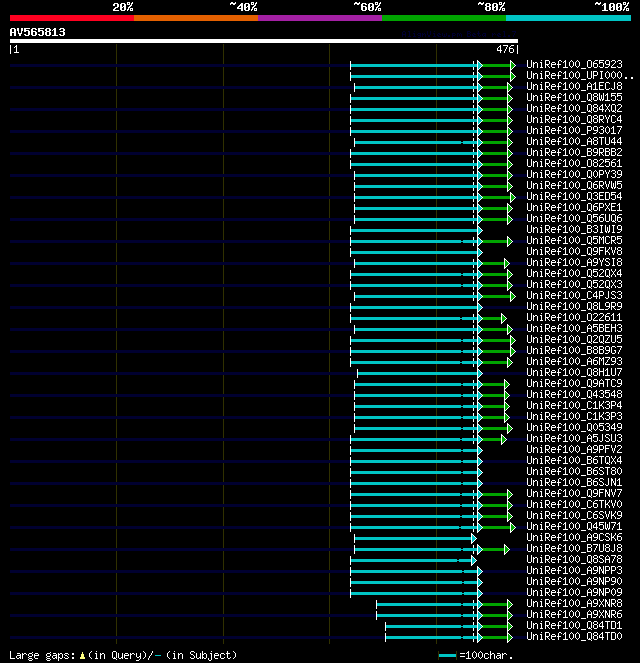Click hit label UniRef100_C6SVK9
The image size is (640, 663).
pyautogui.click(x=574, y=515)
